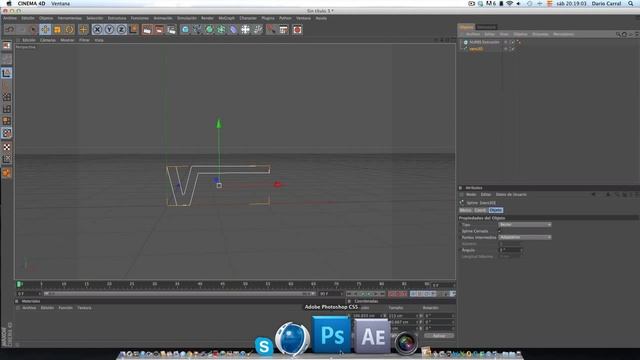Screen dimensions: 640x360
Task: Toggle the Y axis lock
Action: coord(109,29)
